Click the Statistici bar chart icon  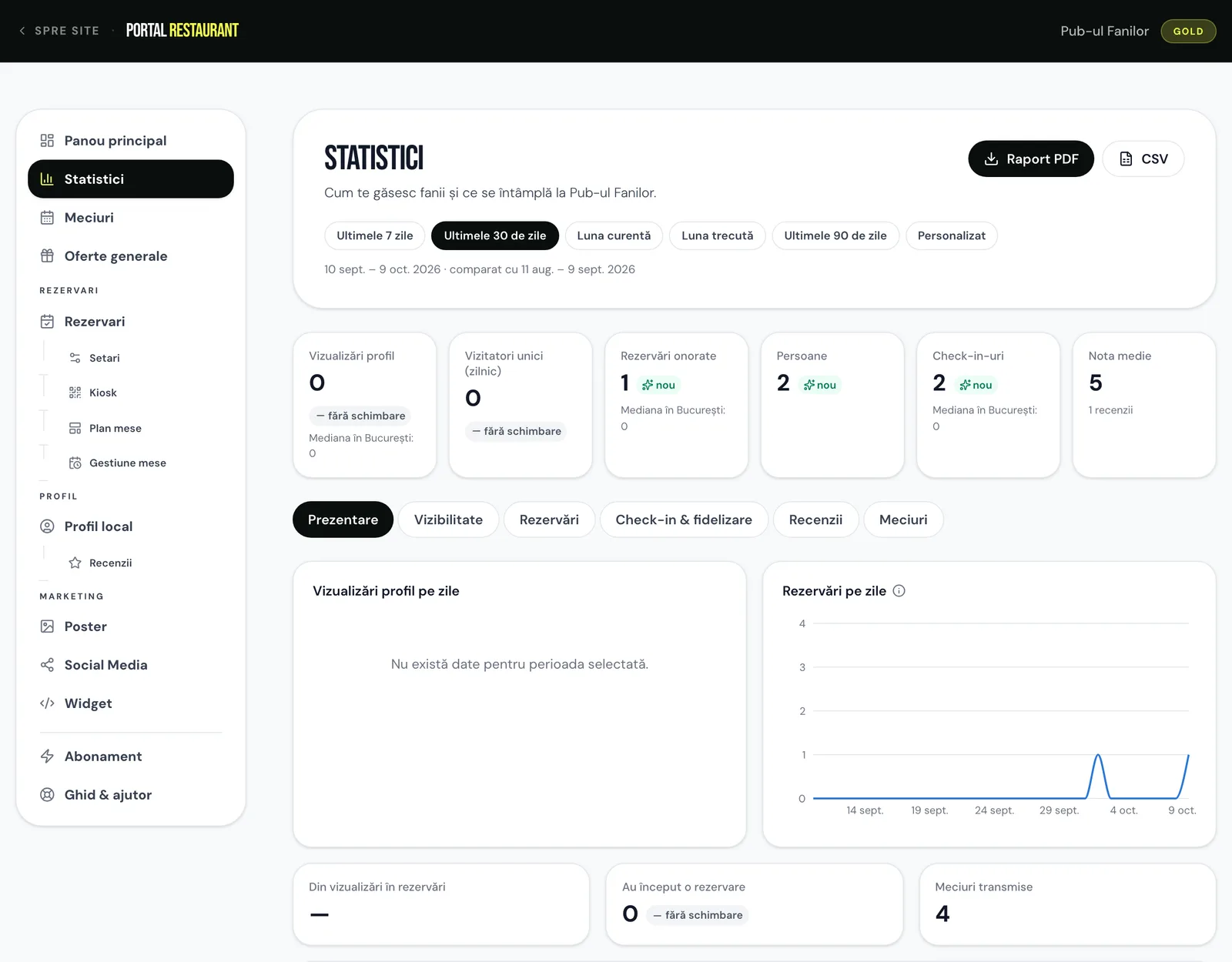pyautogui.click(x=47, y=179)
